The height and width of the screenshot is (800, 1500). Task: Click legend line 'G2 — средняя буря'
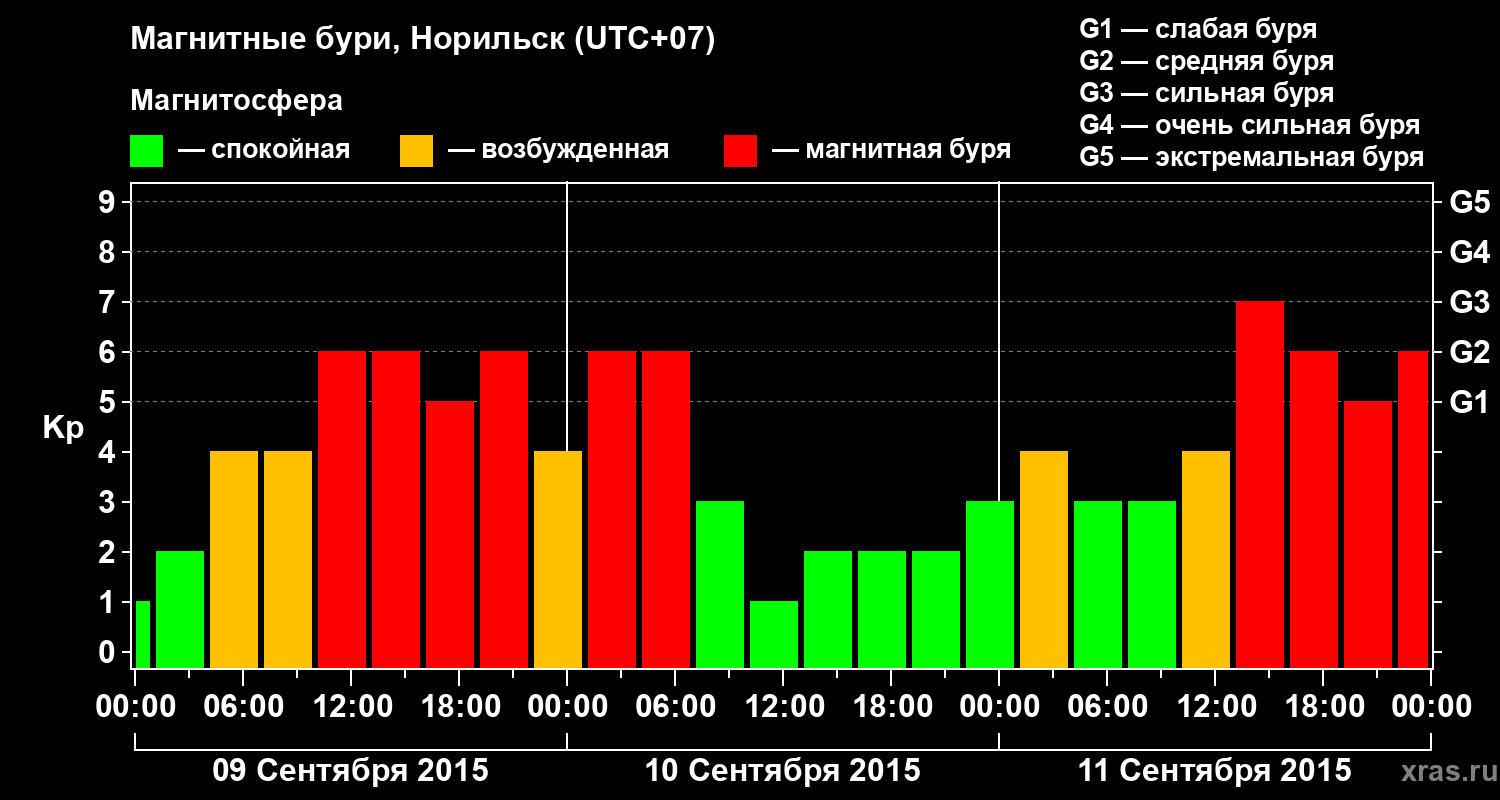click(1206, 61)
